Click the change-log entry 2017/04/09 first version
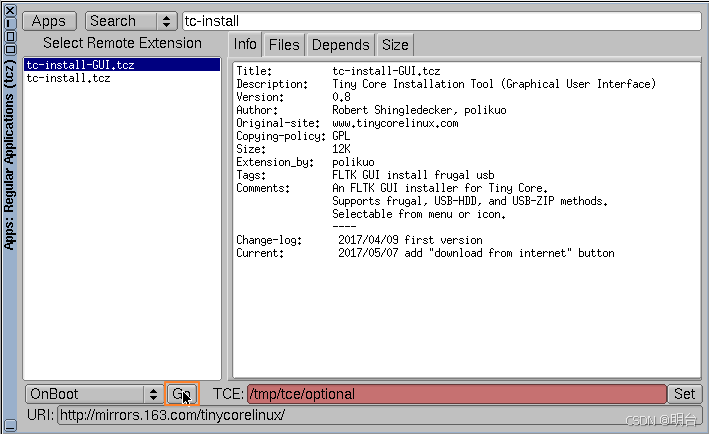The image size is (709, 434). (410, 240)
